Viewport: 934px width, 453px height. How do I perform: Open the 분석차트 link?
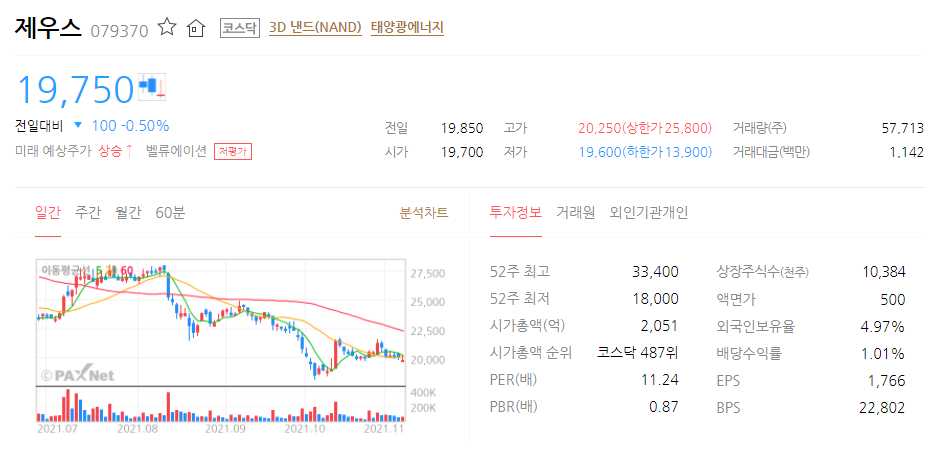(x=424, y=213)
